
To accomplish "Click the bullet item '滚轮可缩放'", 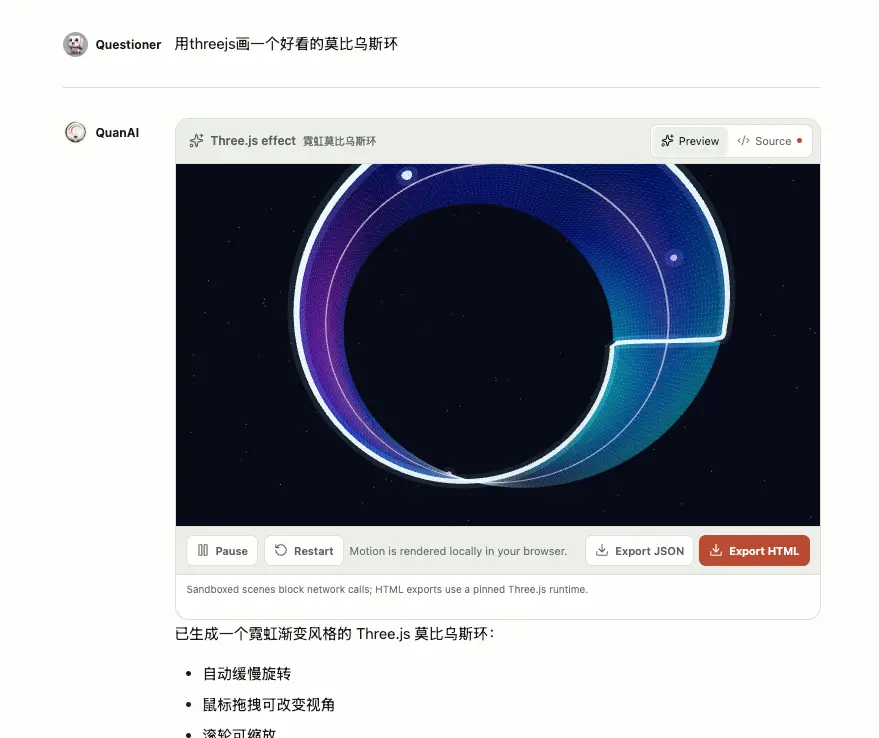I will (x=239, y=733).
